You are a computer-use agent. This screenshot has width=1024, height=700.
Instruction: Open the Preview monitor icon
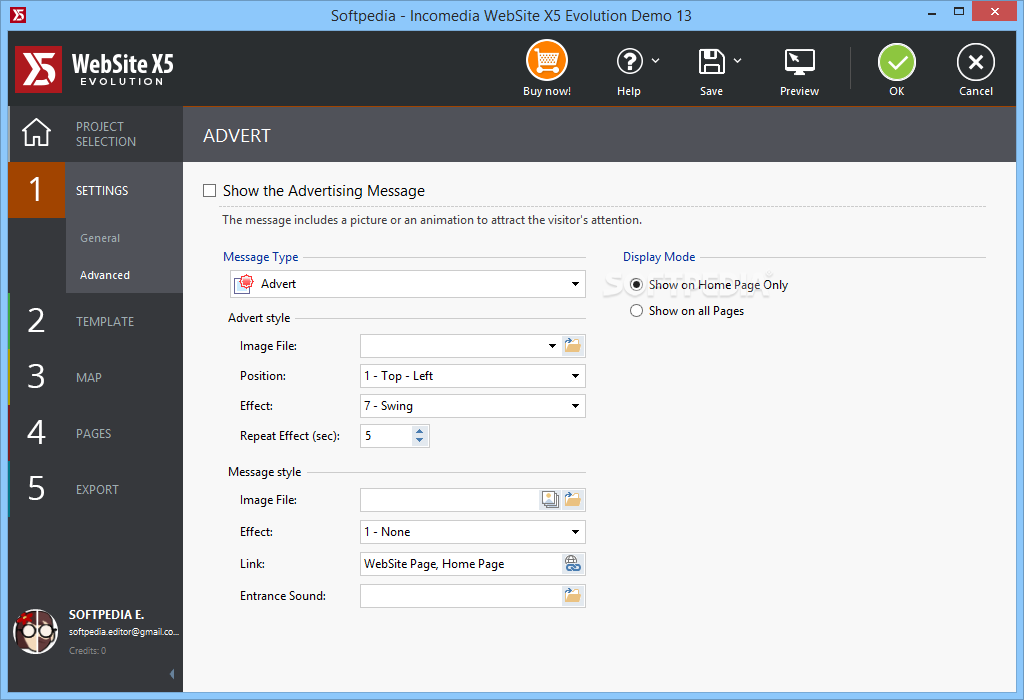click(x=799, y=62)
